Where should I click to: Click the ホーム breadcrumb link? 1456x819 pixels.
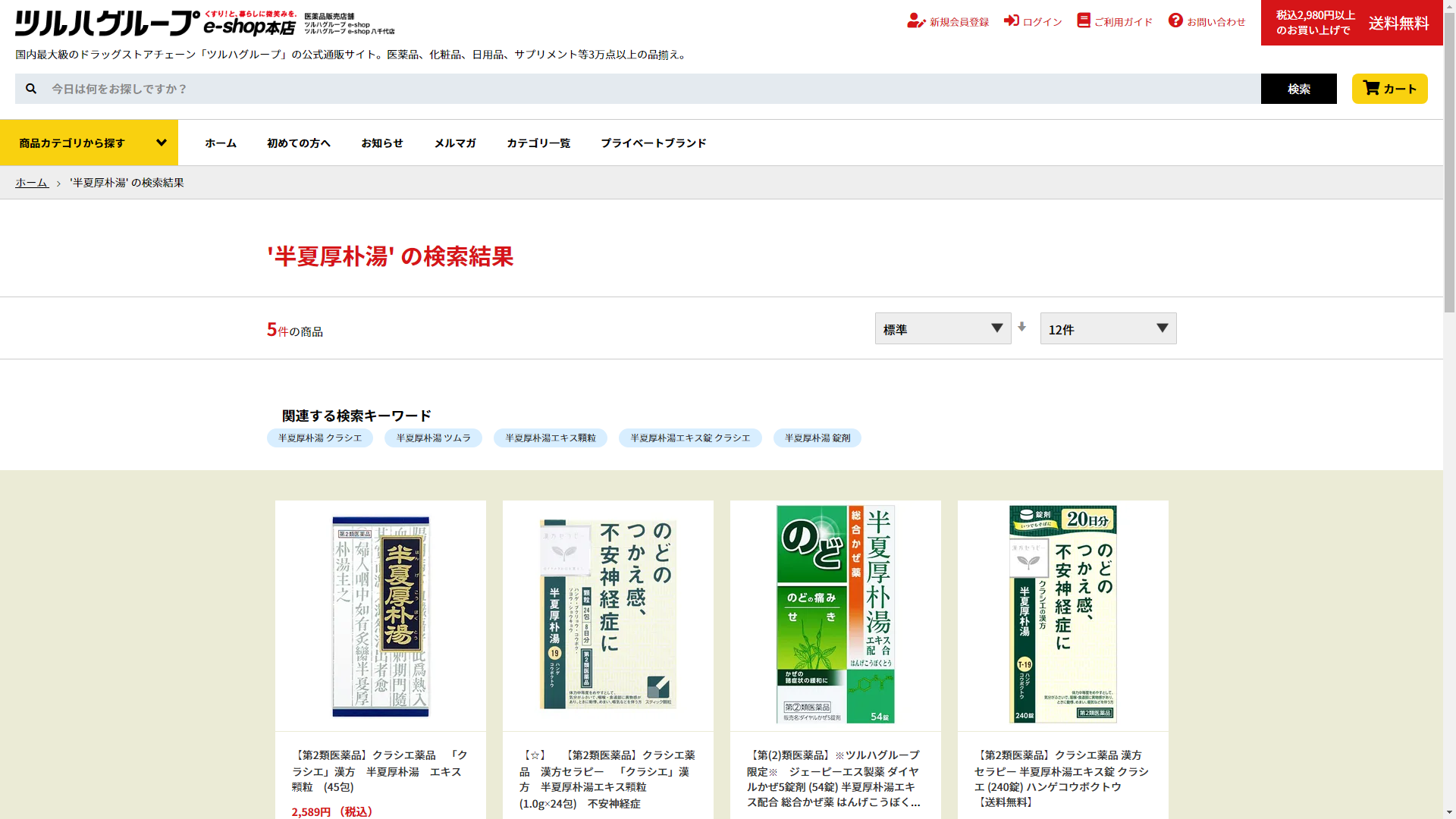point(32,183)
